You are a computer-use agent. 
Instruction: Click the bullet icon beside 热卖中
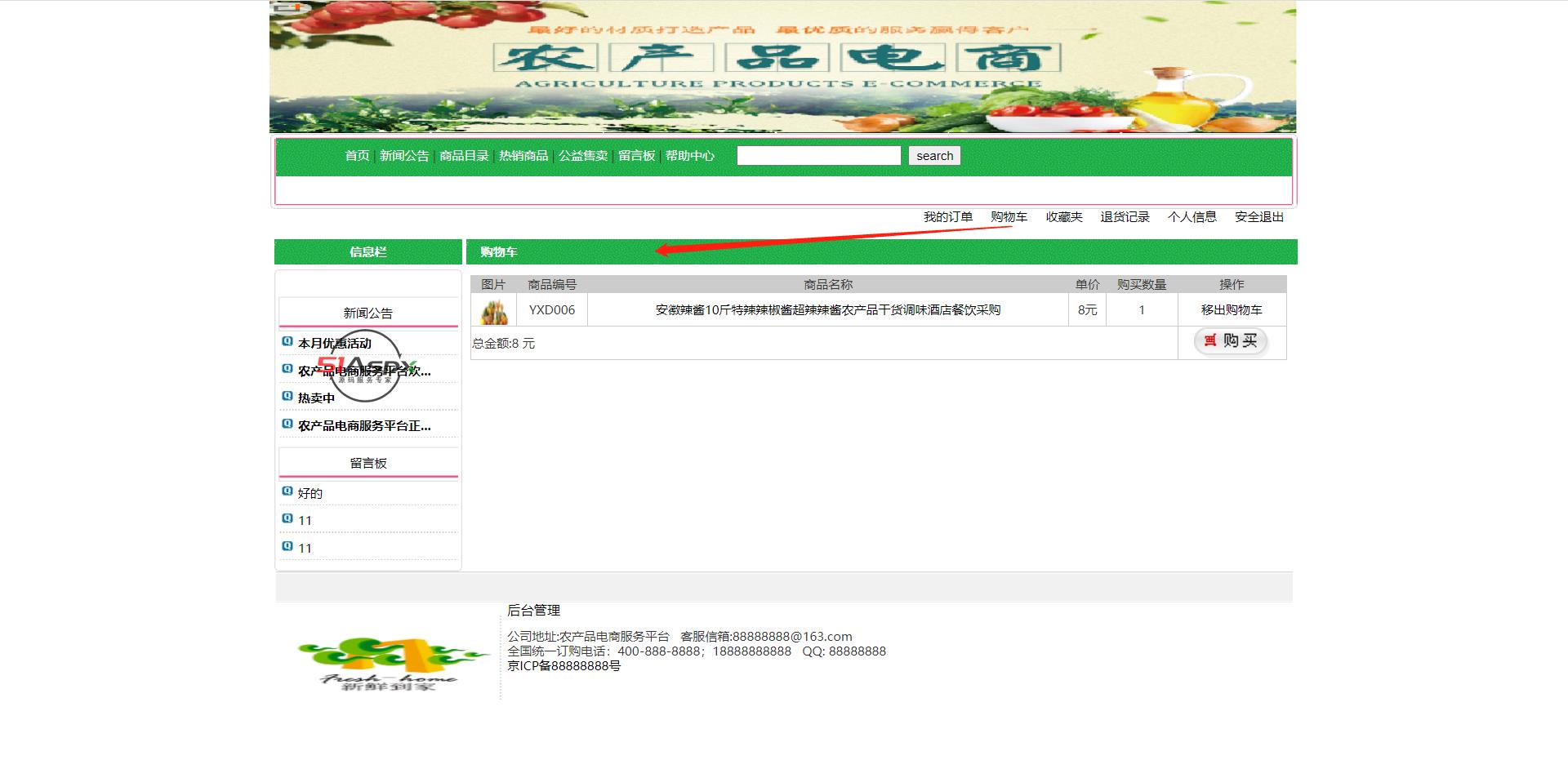click(287, 396)
